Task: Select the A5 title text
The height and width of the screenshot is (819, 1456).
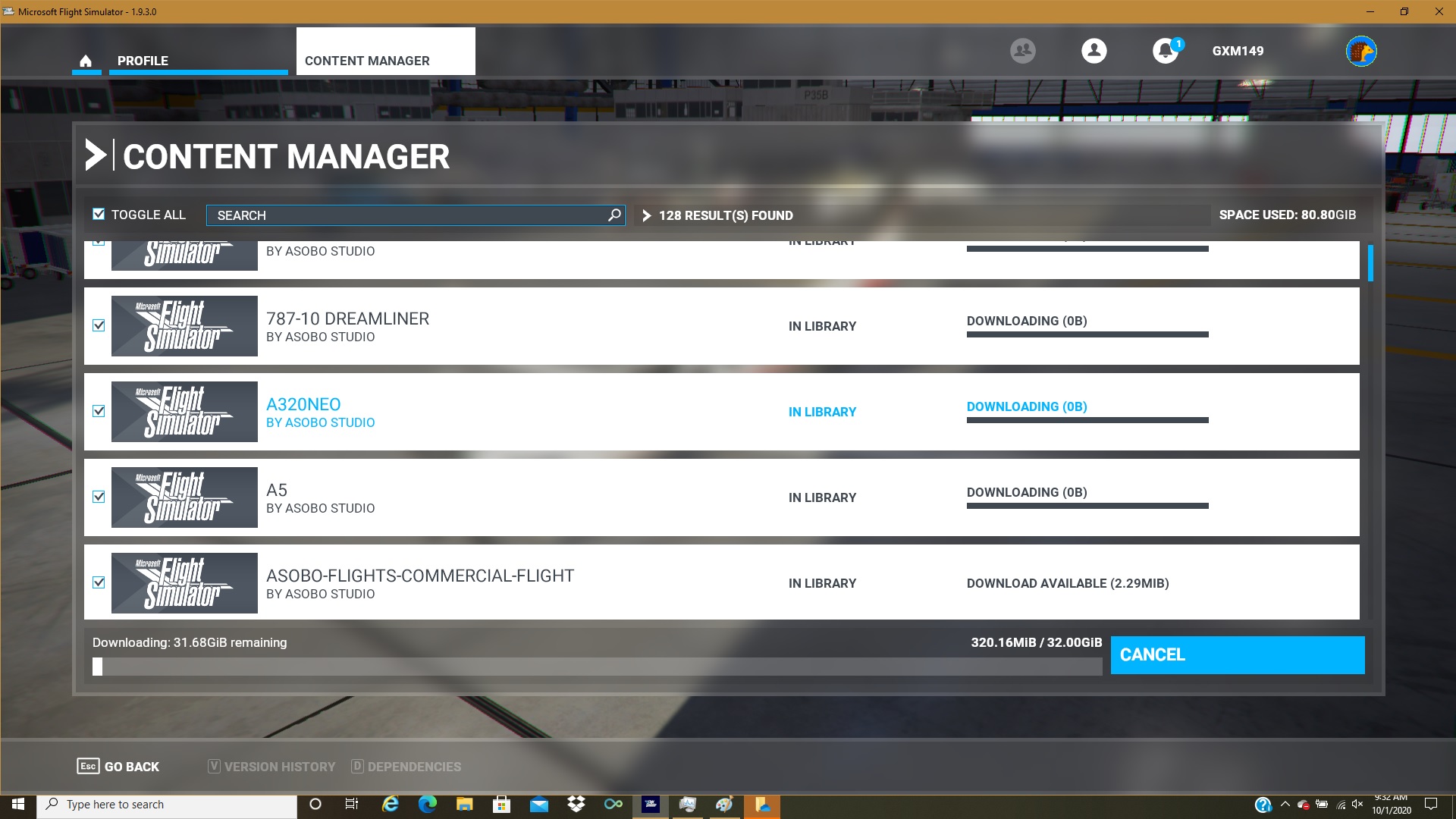Action: (x=277, y=490)
